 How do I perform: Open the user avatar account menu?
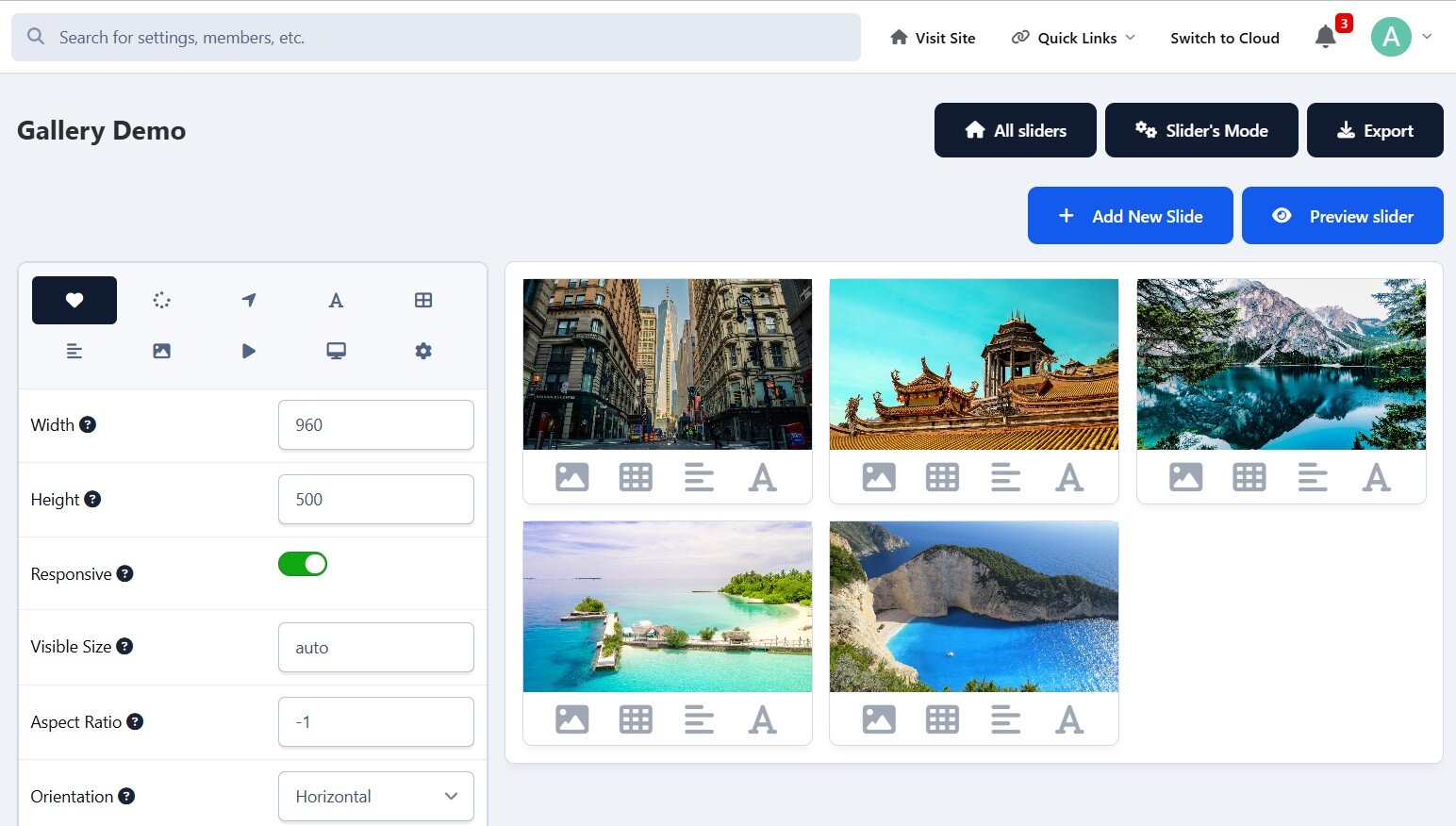point(1401,37)
